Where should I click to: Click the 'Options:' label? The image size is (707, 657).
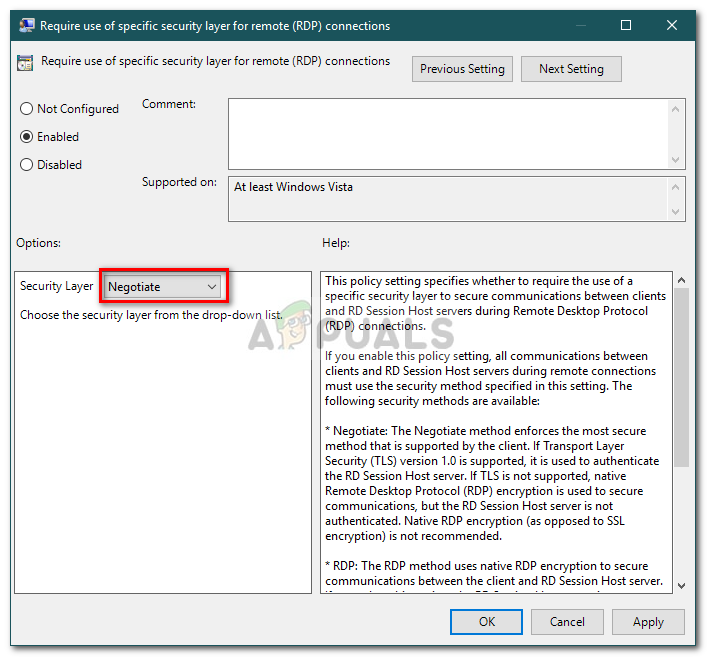38,243
